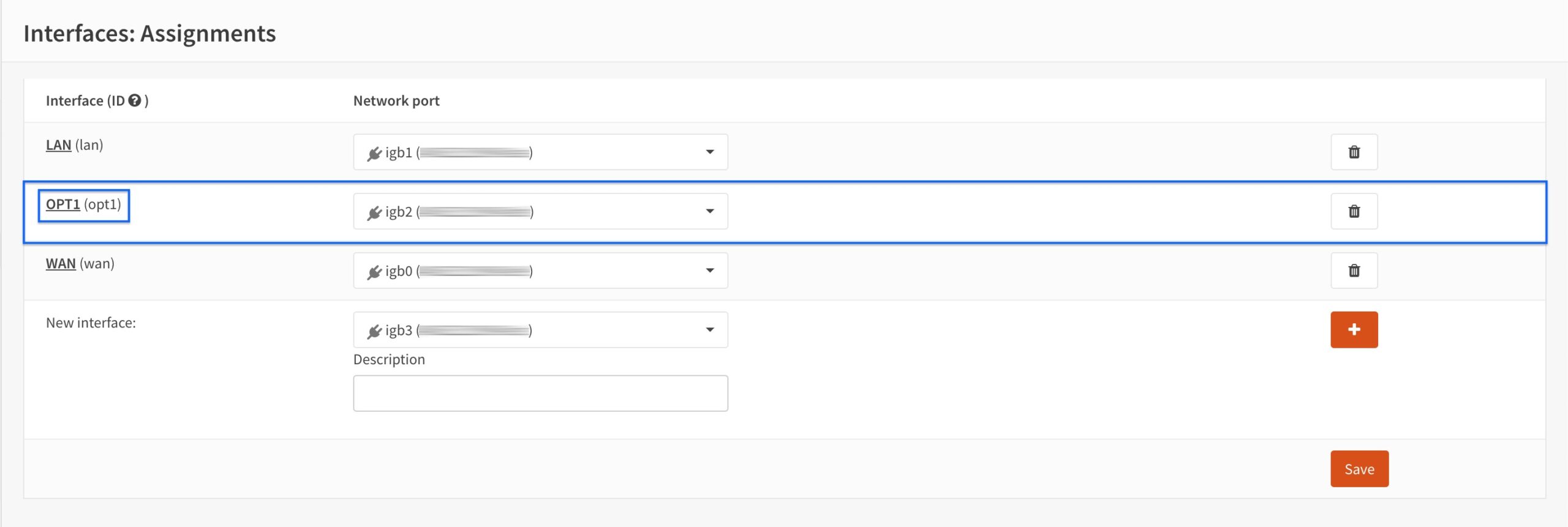Delete the LAN interface with trash icon
The width and height of the screenshot is (1568, 527).
[x=1354, y=152]
